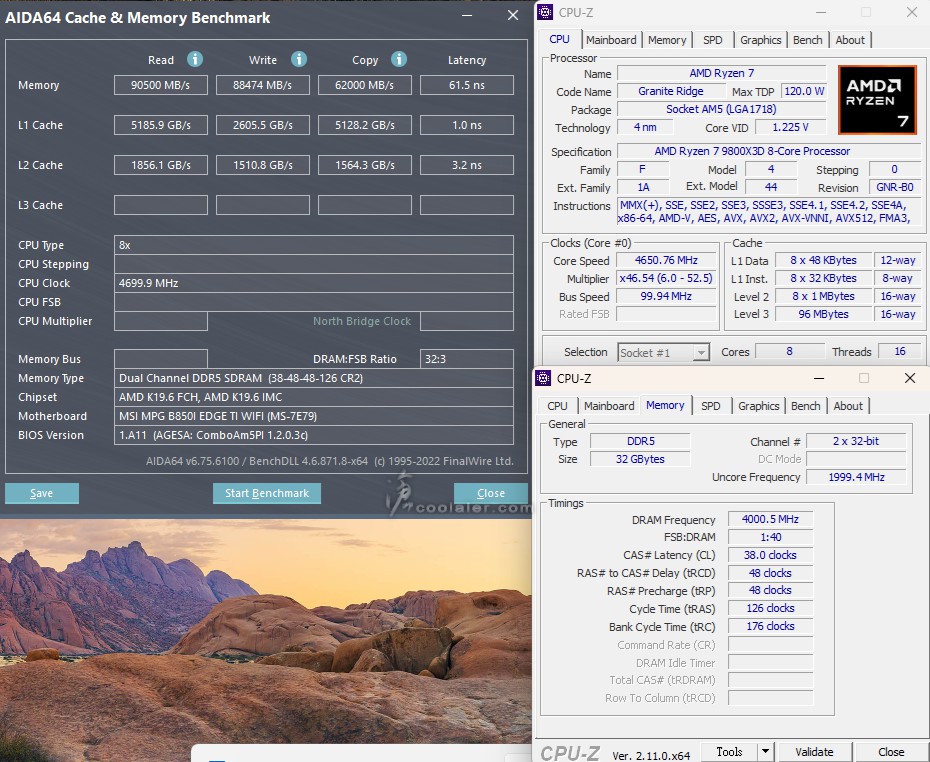
Task: Click the Close button at CPU-Z bottom
Action: (x=891, y=752)
